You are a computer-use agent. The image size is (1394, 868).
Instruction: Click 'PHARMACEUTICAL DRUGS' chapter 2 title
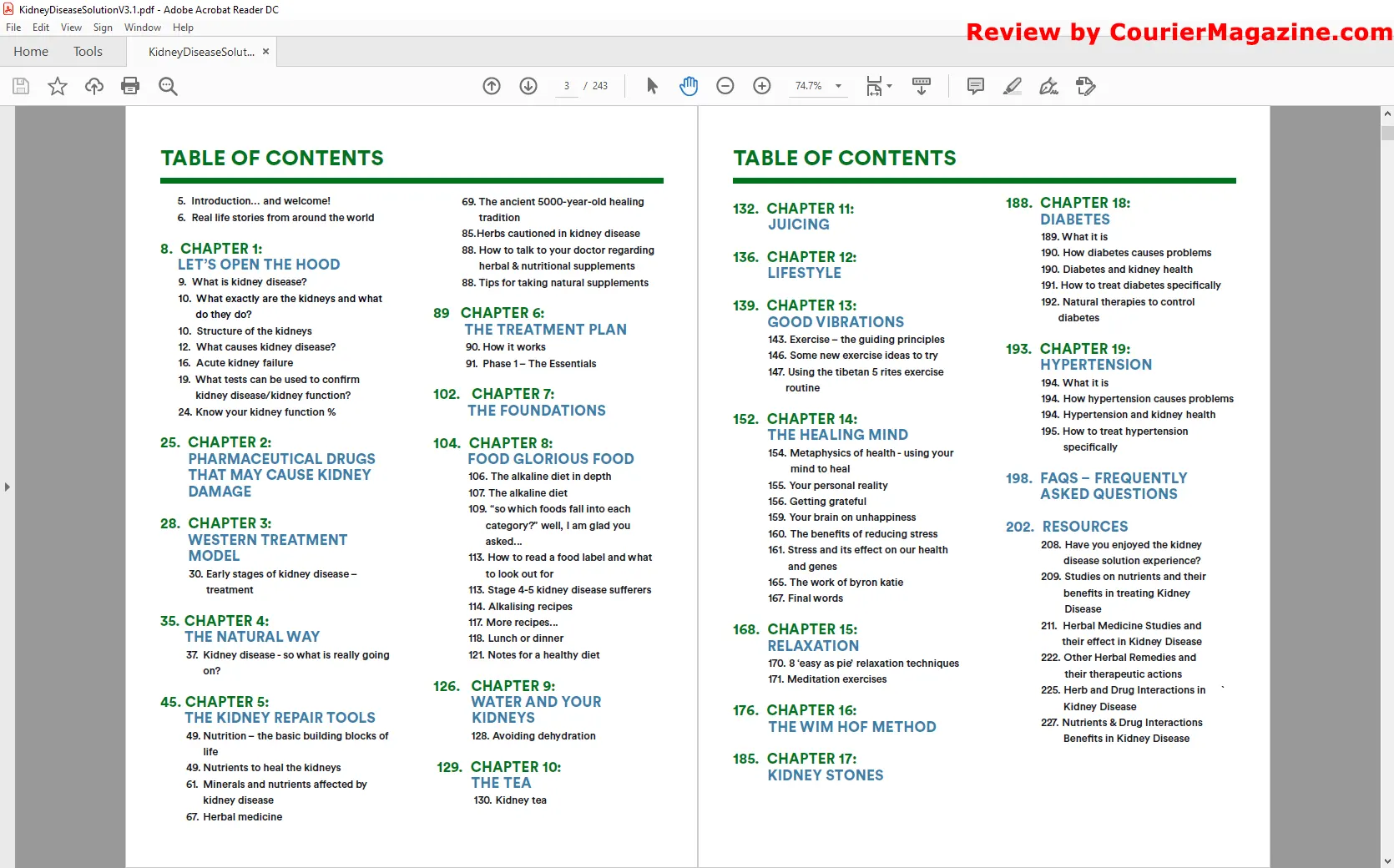[x=281, y=459]
